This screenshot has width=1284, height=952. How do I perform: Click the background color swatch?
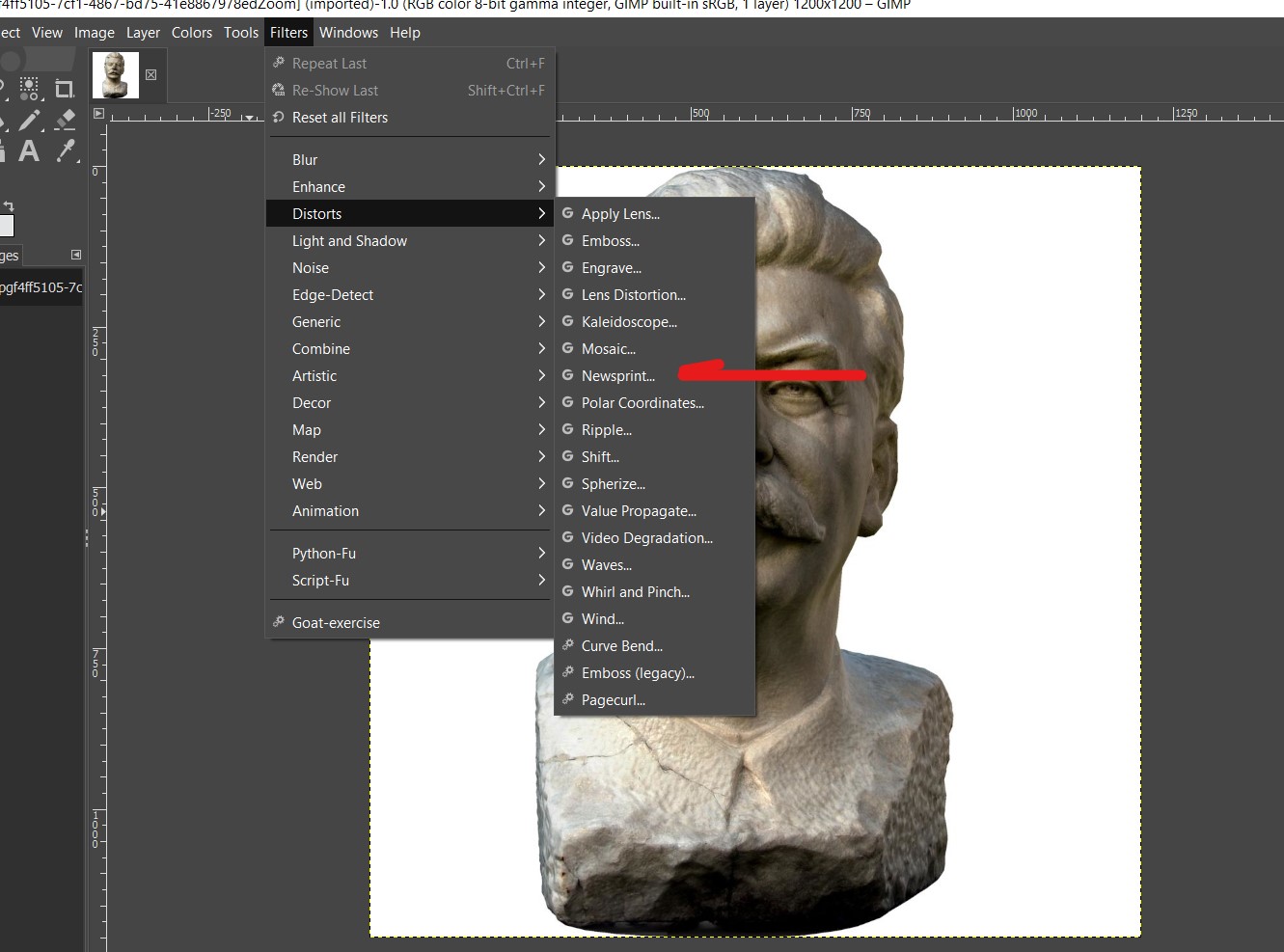click(x=6, y=226)
